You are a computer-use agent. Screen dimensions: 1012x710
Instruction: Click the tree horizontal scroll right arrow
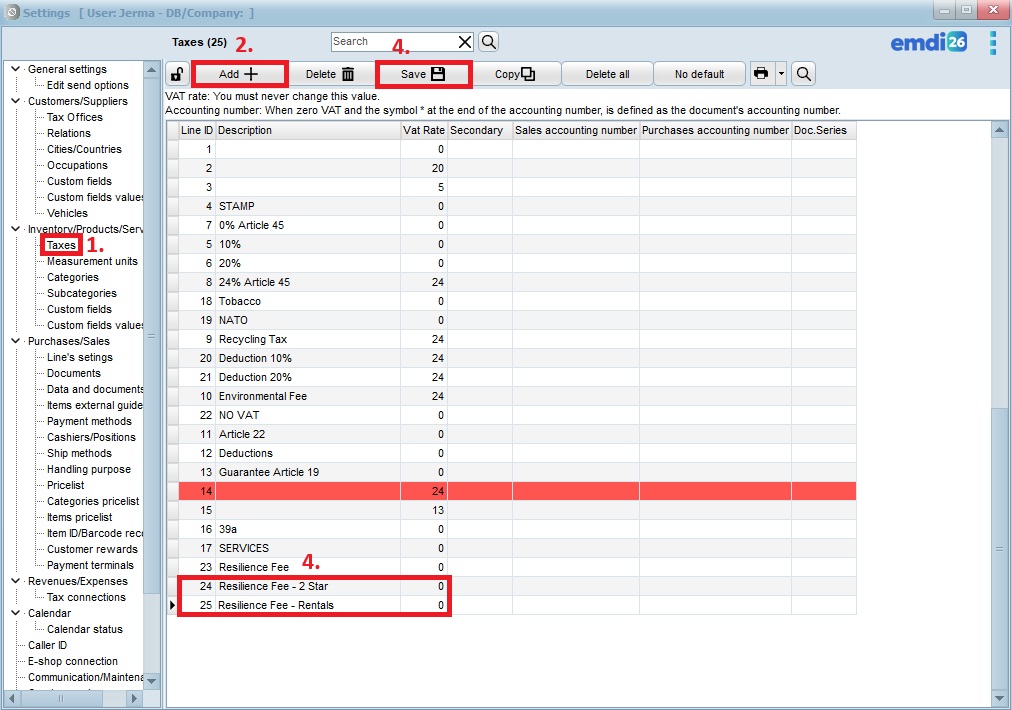tap(134, 698)
